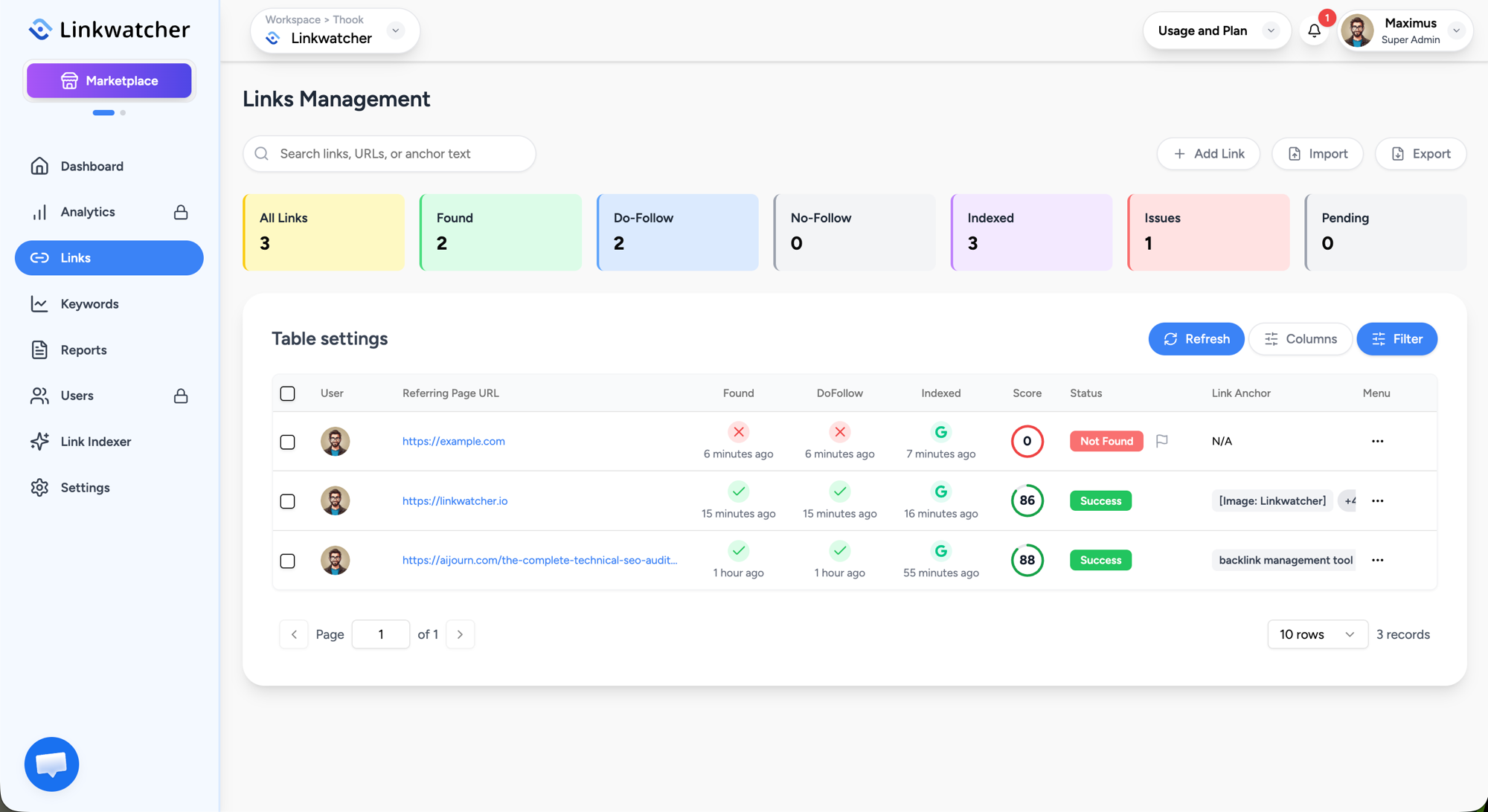This screenshot has width=1488, height=812.
Task: Open Settings in the sidebar
Action: click(x=109, y=488)
